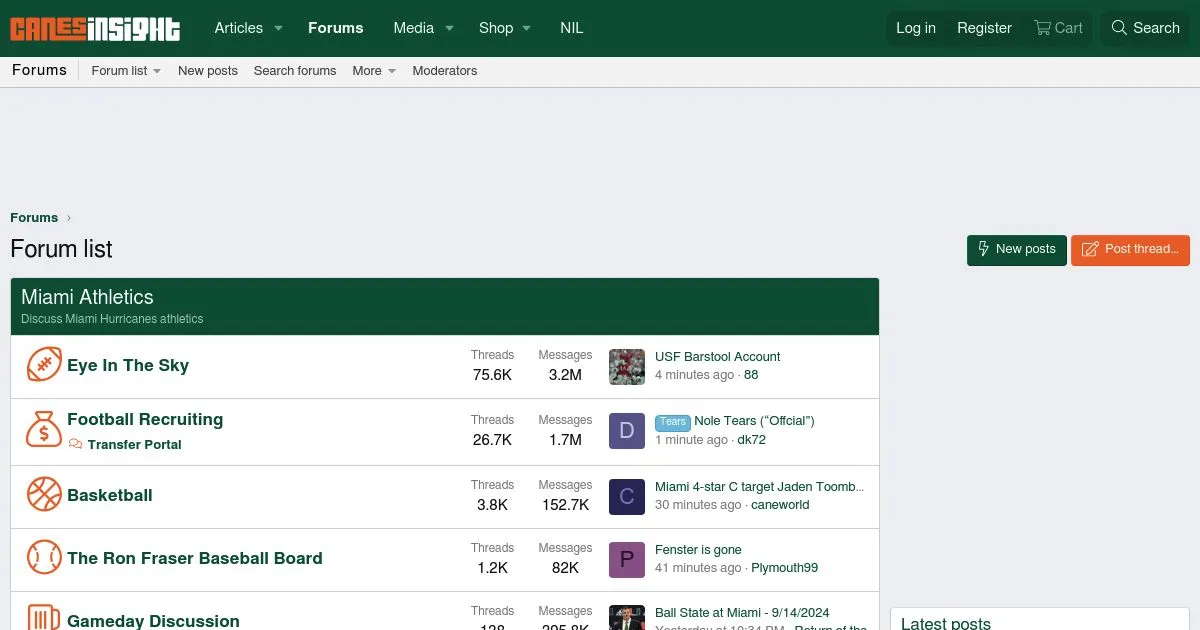Open Ball State at Miami 9/14/2024 thread

742,613
